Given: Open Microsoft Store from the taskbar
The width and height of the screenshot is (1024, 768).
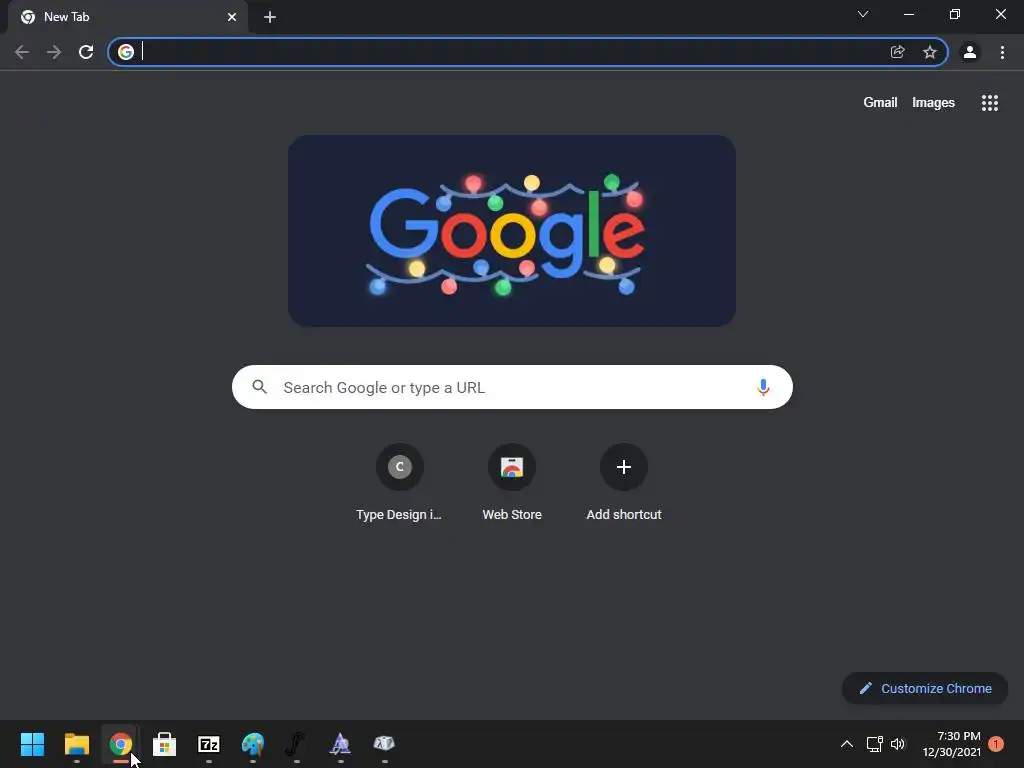Looking at the screenshot, I should click(165, 744).
